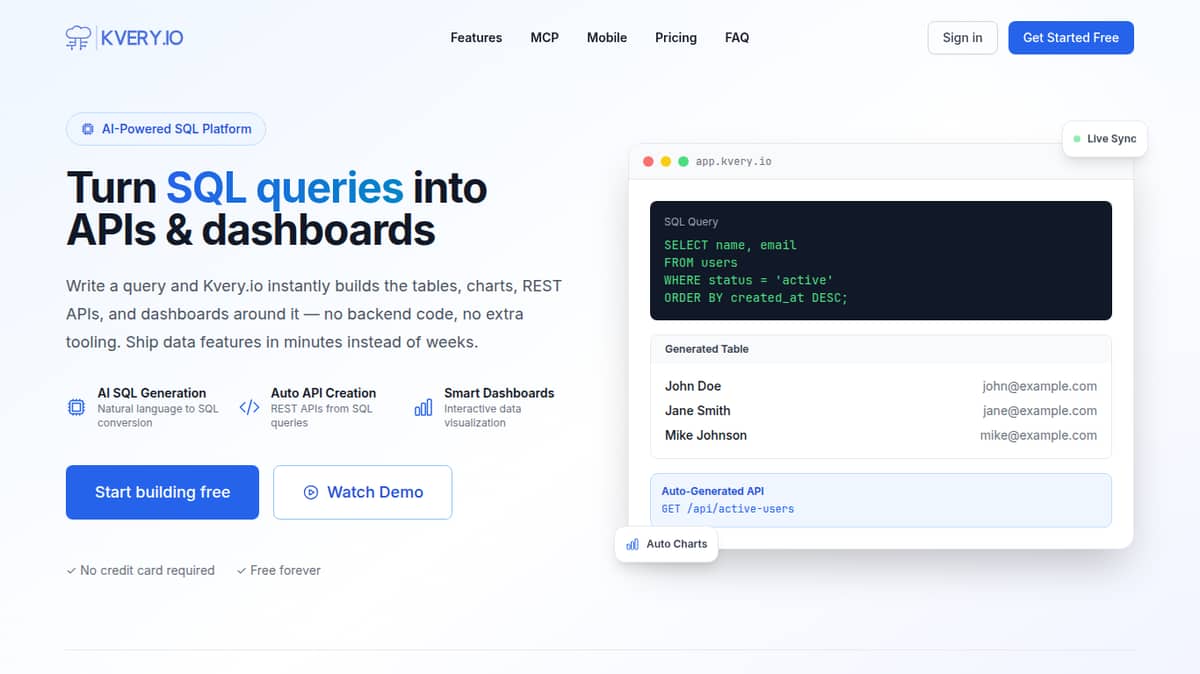Click the Natural language to SQL conversion text
The height and width of the screenshot is (674, 1200).
coord(157,416)
